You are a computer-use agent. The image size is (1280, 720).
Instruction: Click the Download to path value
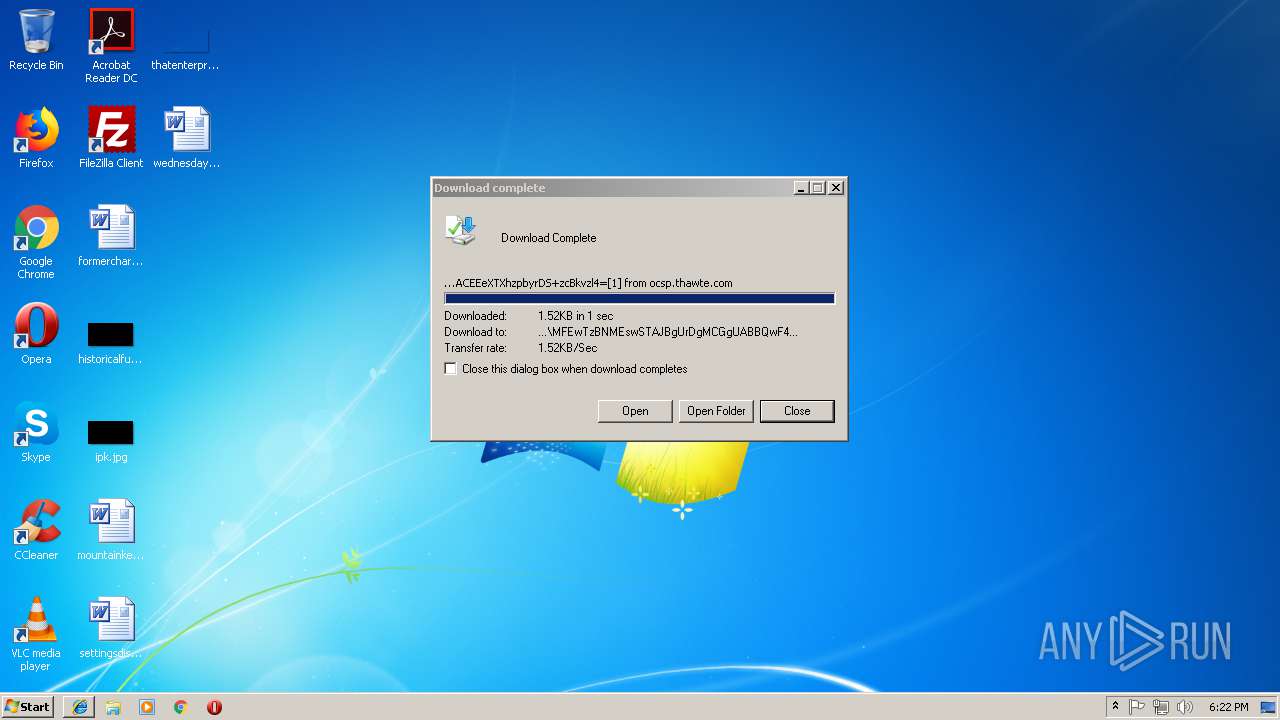[668, 332]
